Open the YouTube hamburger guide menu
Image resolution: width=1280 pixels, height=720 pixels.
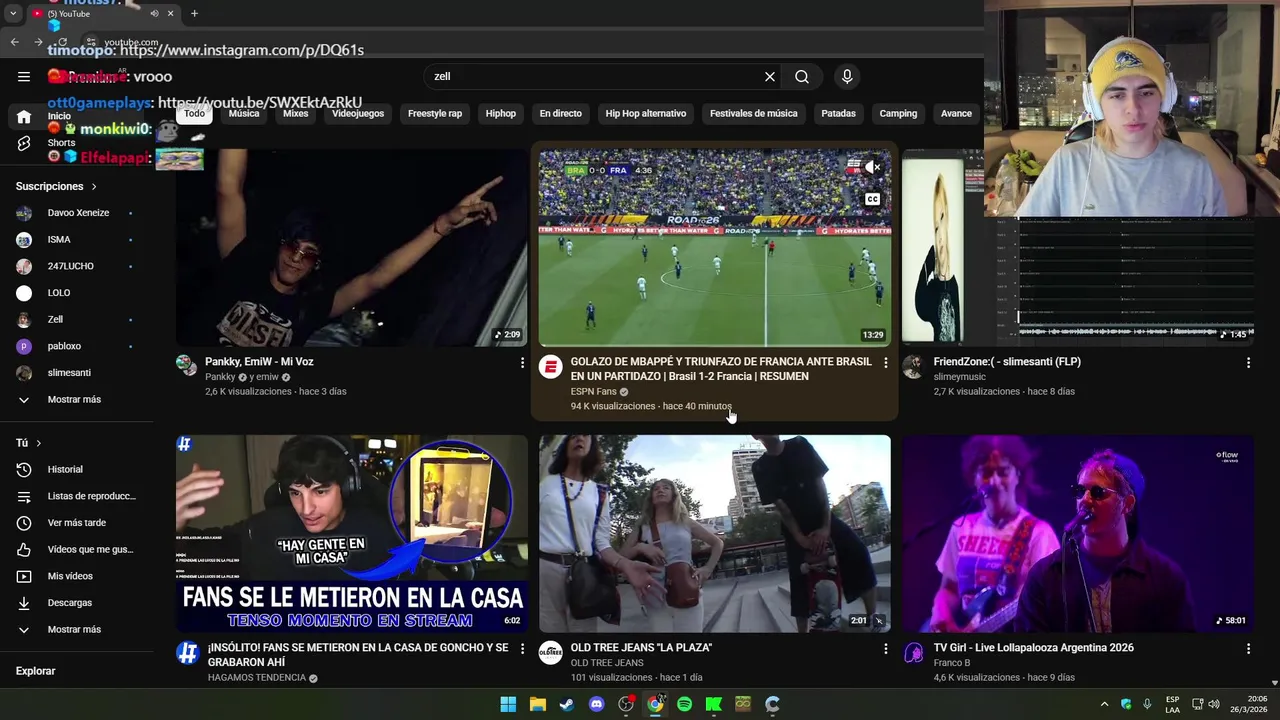24,76
